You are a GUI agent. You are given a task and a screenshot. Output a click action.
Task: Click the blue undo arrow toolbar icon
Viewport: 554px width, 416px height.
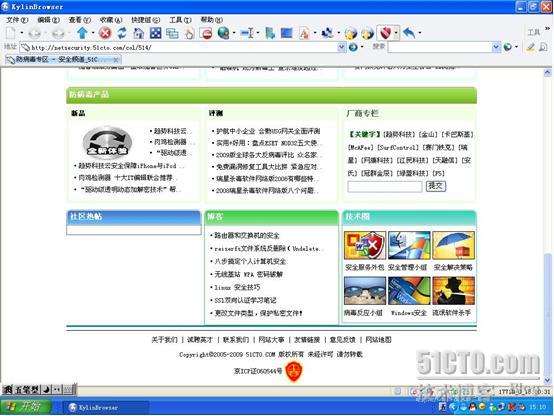(x=409, y=33)
